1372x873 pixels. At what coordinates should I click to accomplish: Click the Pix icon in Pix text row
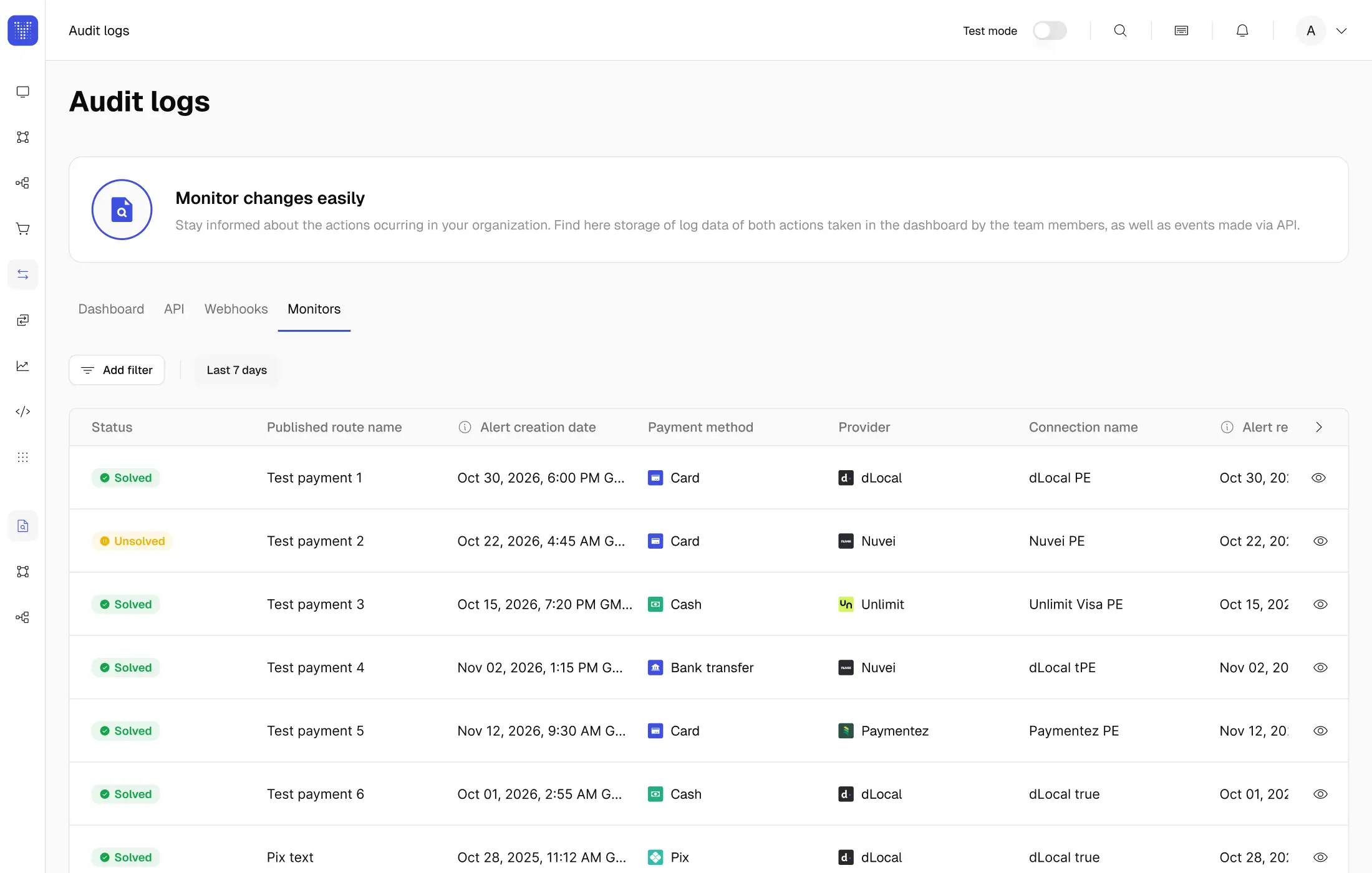(655, 857)
